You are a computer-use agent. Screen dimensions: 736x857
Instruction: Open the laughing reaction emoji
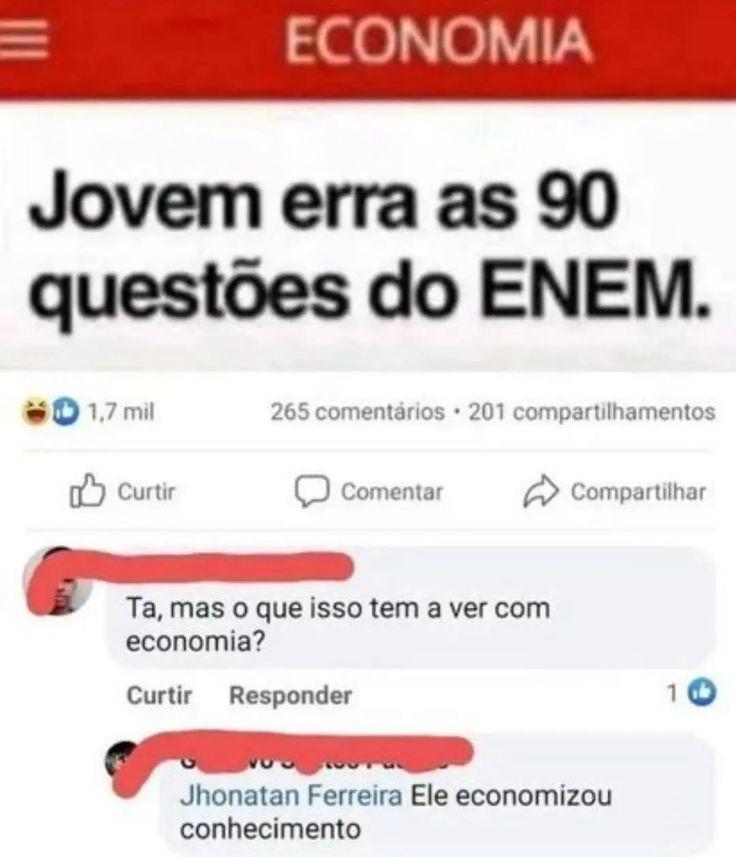[x=34, y=412]
